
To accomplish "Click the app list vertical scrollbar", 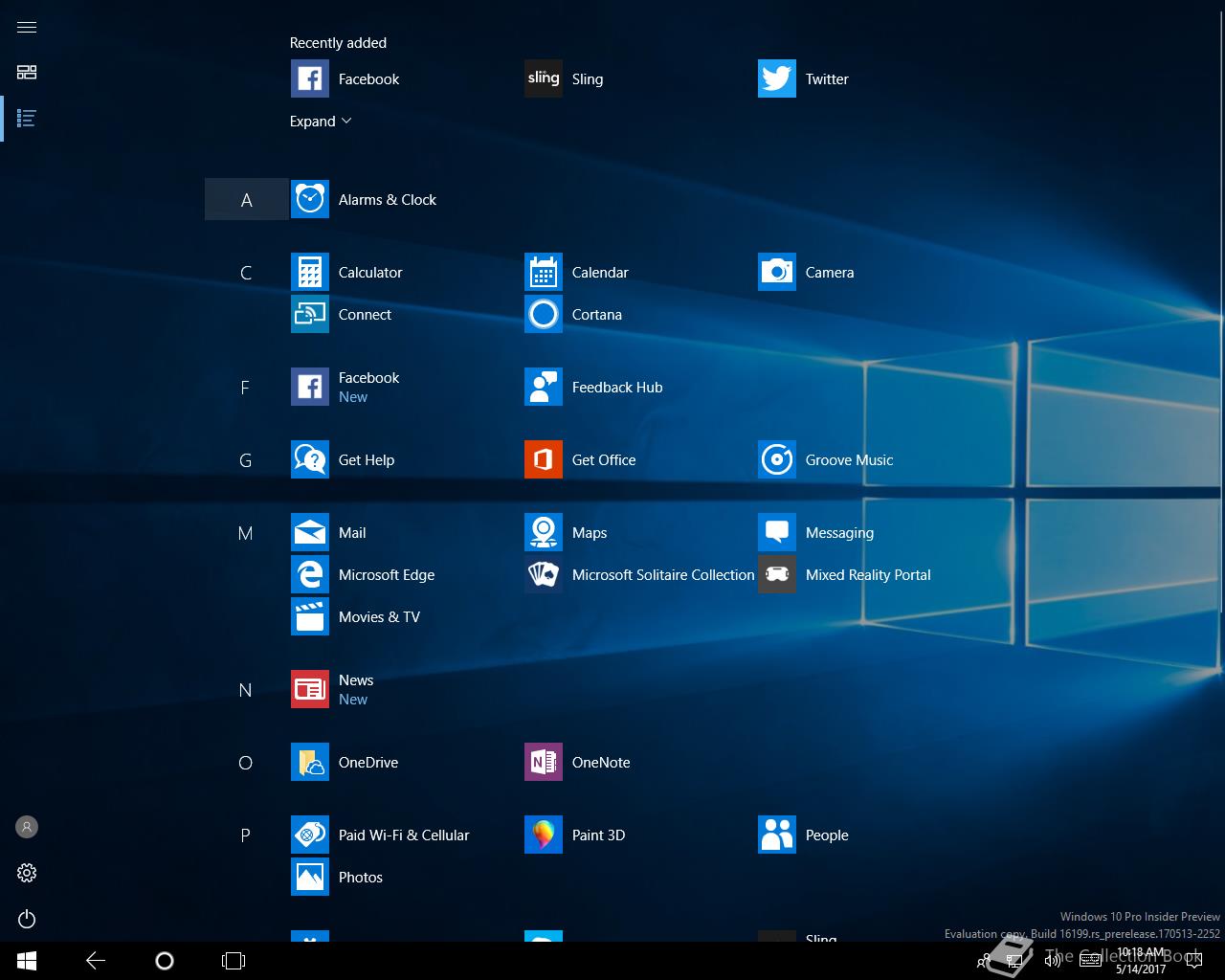I will (x=1221, y=310).
